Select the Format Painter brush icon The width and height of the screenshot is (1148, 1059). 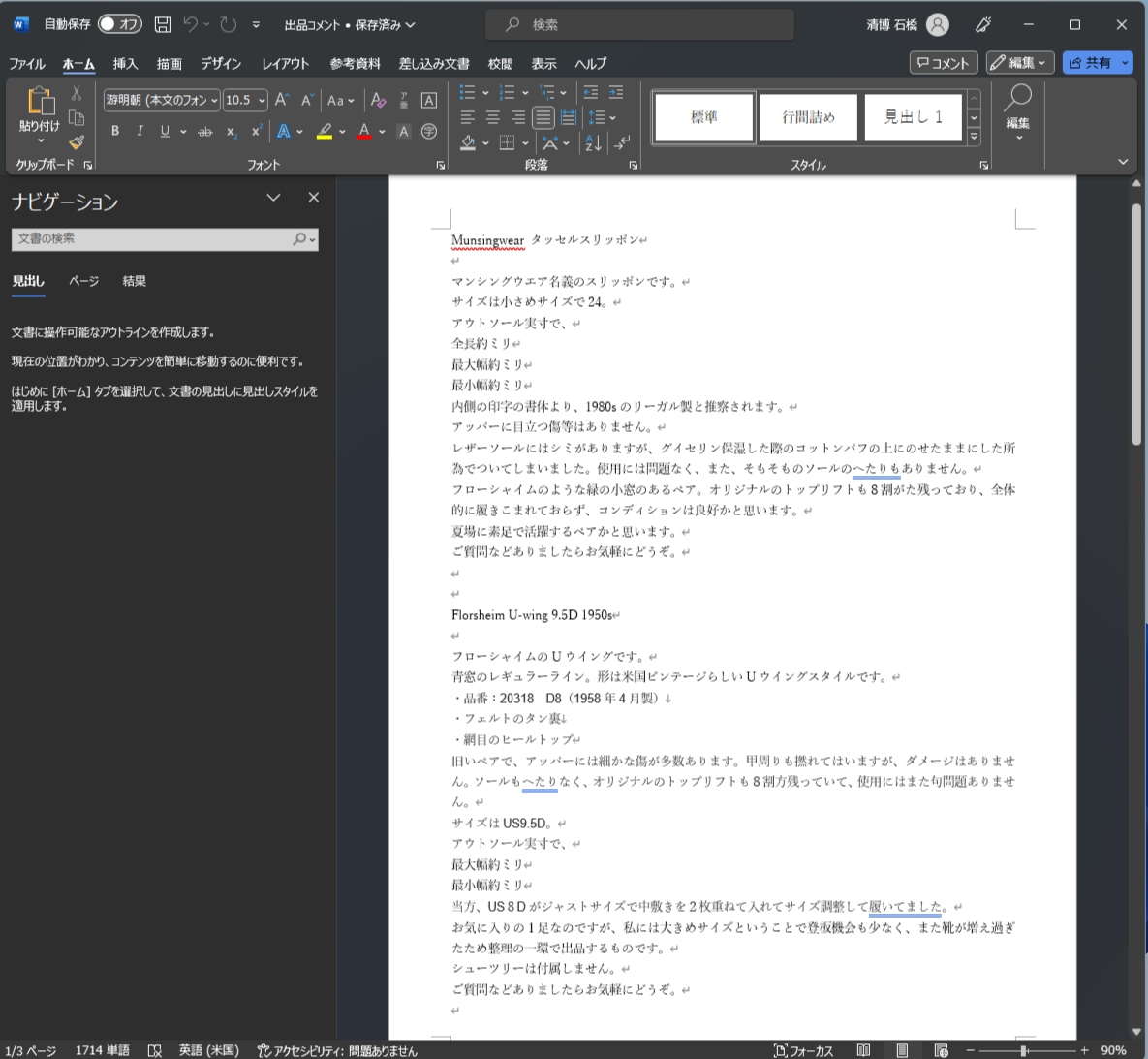coord(77,142)
